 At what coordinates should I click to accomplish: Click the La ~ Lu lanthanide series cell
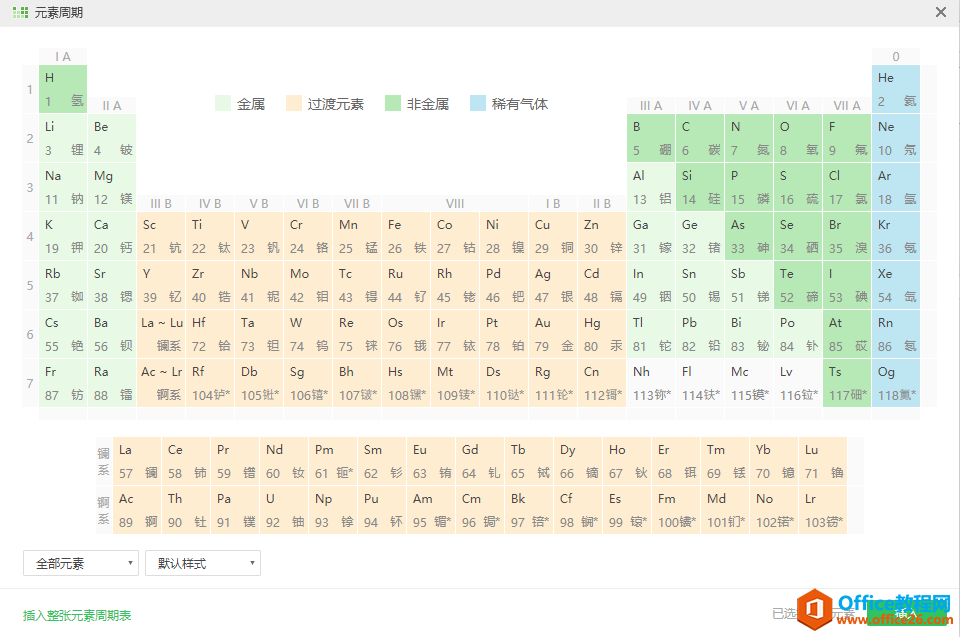[162, 334]
